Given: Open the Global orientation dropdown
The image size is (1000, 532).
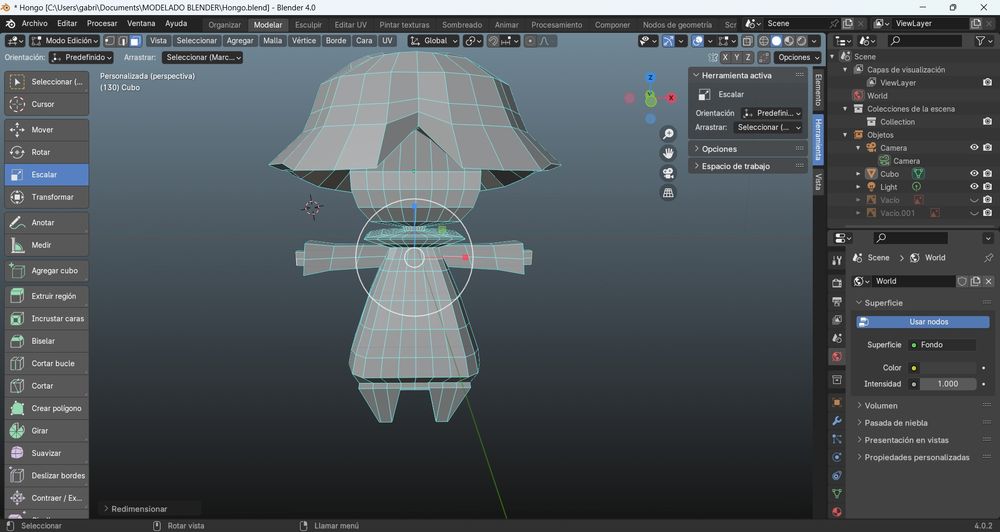Looking at the screenshot, I should tap(434, 41).
